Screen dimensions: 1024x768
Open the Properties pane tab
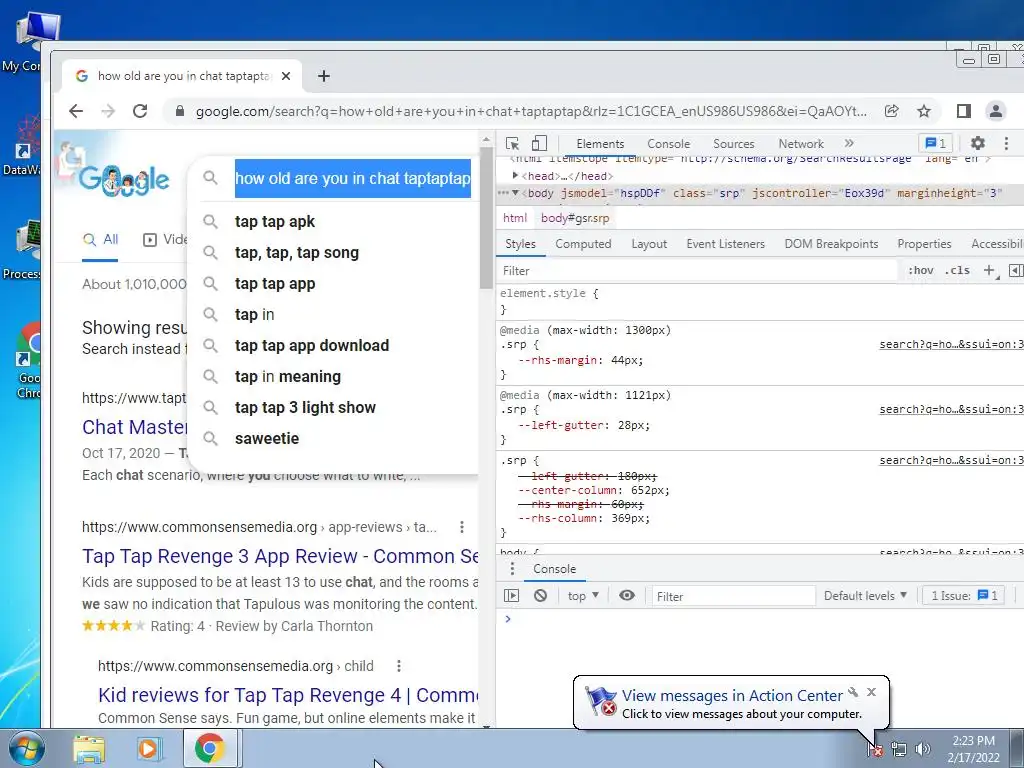coord(924,244)
